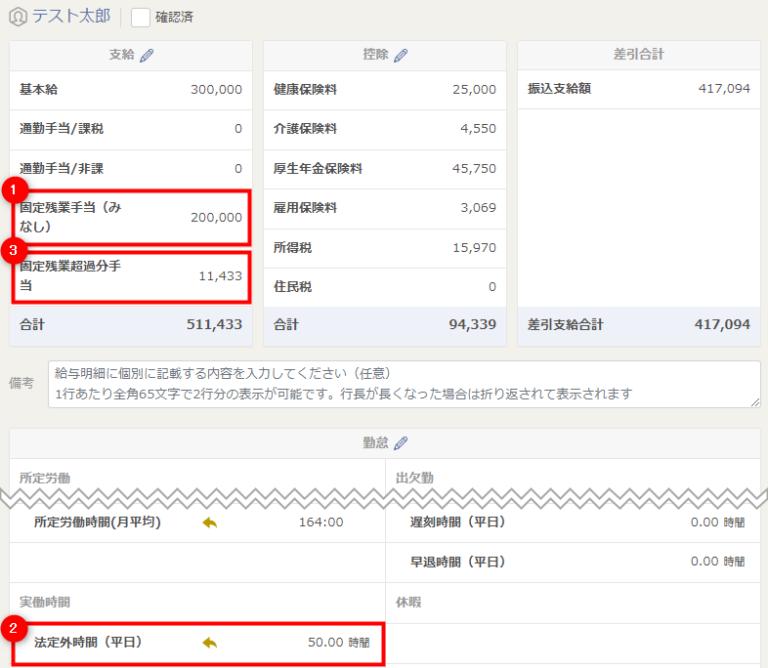Select the 通勤手当/非課 row label
The image size is (768, 668).
pyautogui.click(x=61, y=168)
